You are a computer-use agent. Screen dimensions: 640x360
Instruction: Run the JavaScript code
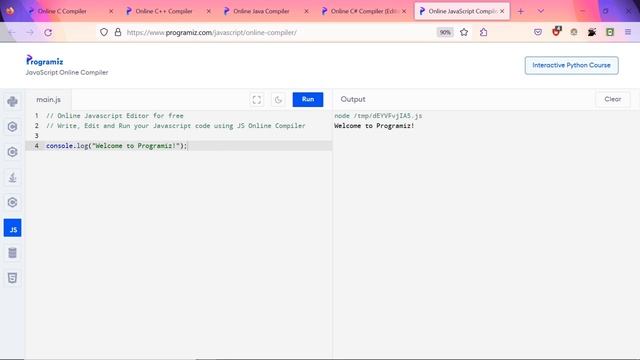point(308,99)
